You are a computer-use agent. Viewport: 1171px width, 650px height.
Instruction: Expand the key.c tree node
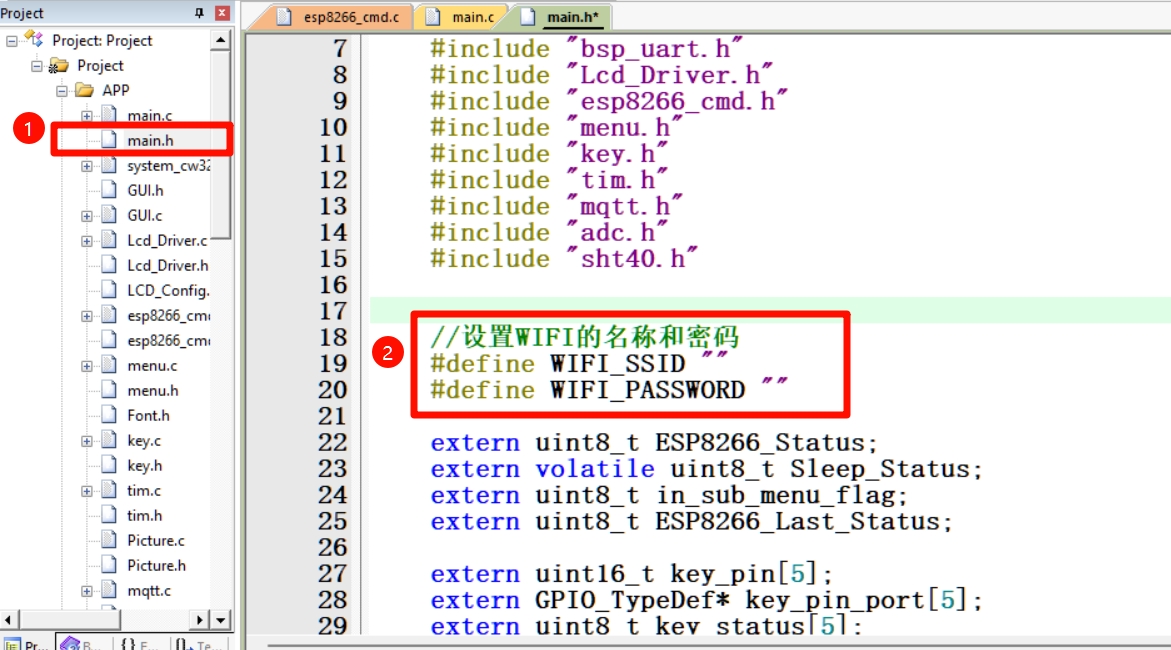[x=87, y=441]
